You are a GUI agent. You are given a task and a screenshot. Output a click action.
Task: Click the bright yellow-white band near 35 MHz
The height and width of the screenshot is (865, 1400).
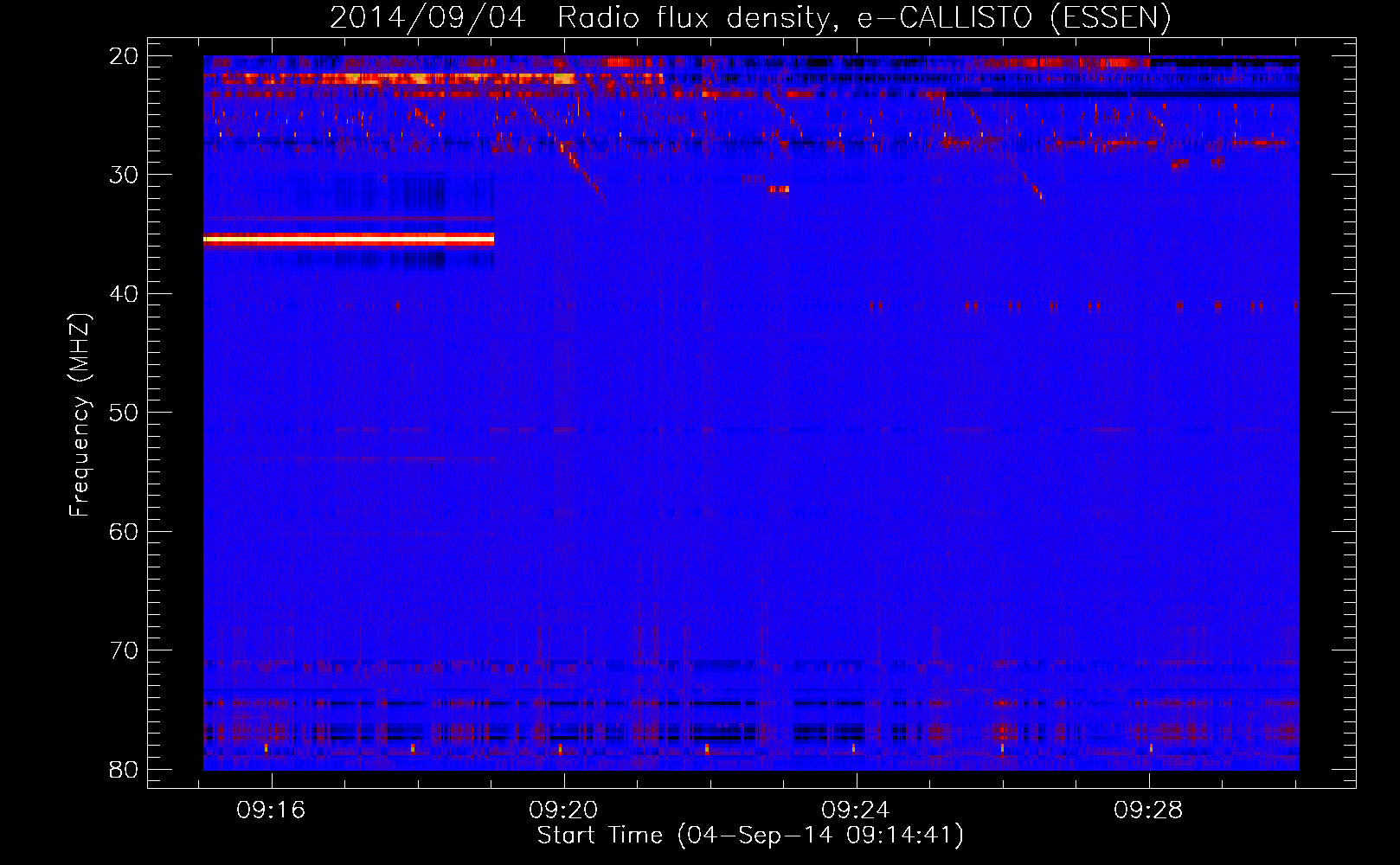tap(349, 238)
